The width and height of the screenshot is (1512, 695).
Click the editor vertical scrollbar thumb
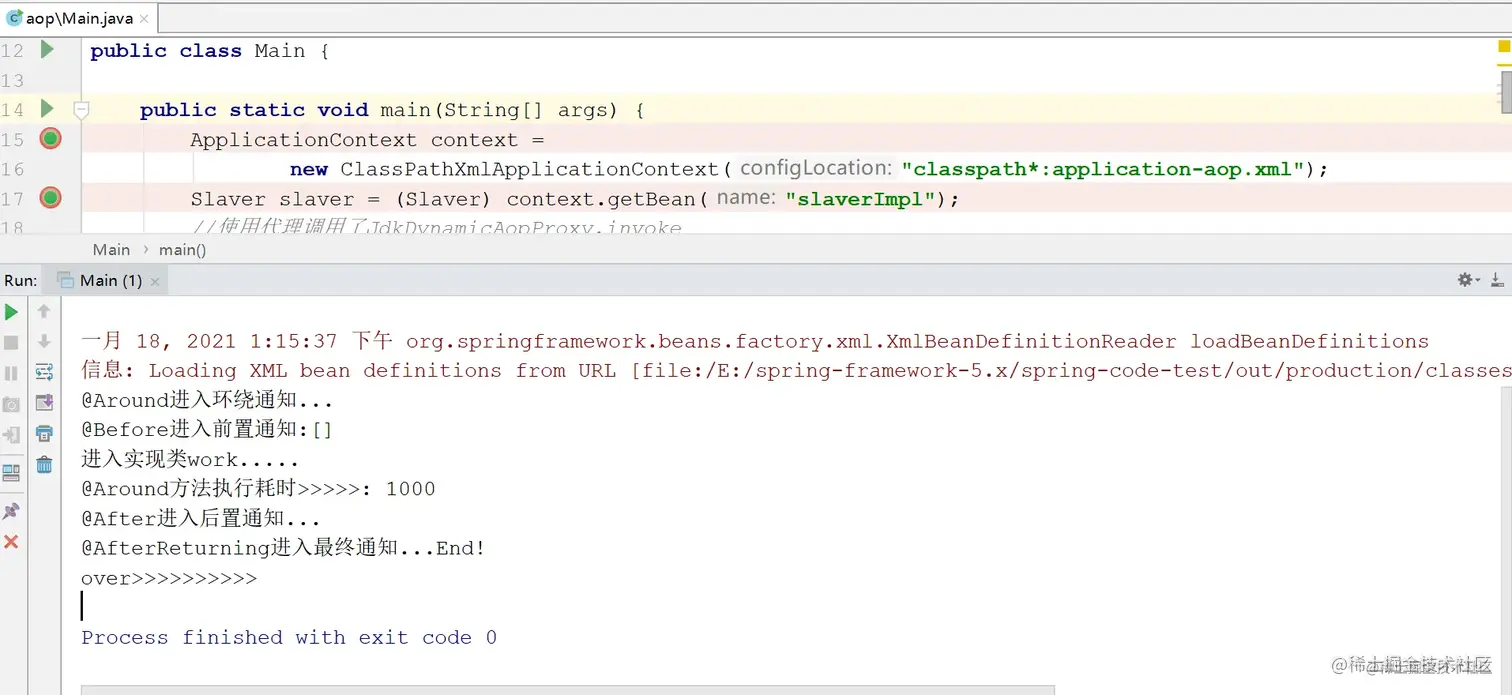pos(1506,92)
